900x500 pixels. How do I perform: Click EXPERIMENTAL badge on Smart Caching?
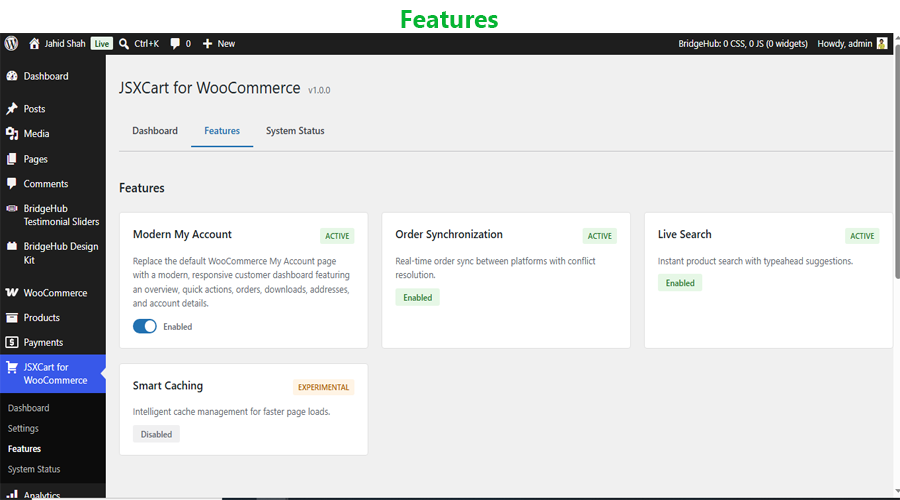[x=323, y=387]
